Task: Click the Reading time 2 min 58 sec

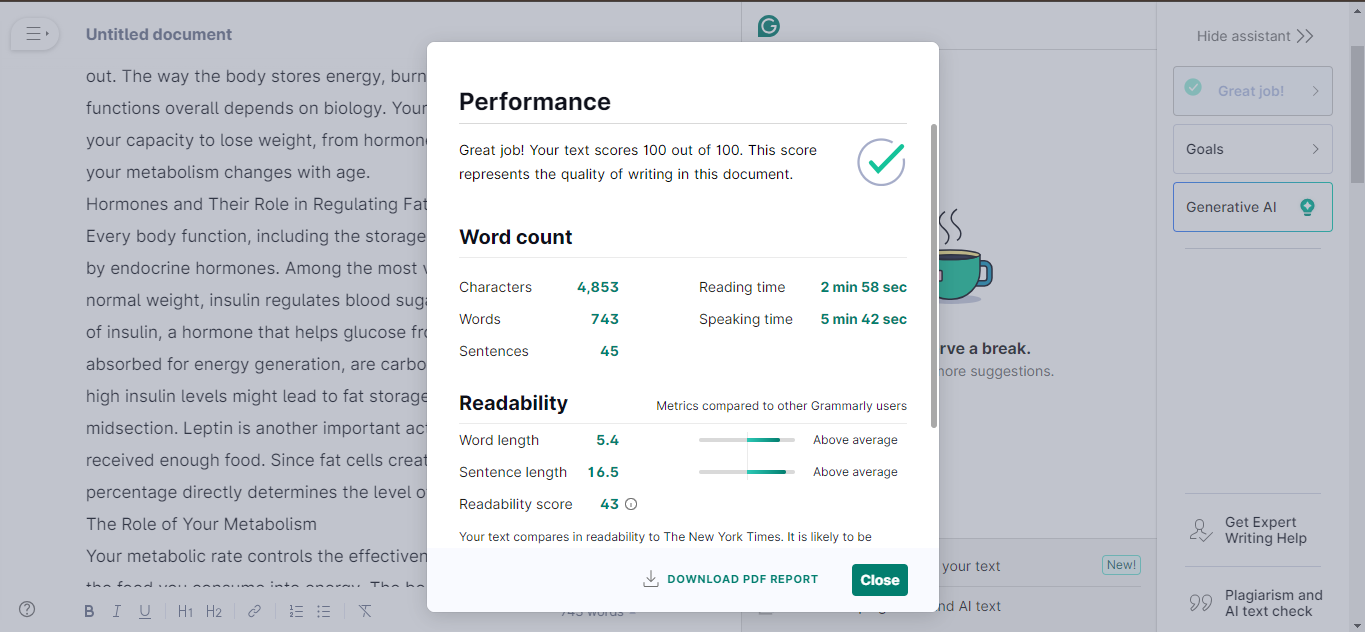Action: pyautogui.click(x=864, y=287)
